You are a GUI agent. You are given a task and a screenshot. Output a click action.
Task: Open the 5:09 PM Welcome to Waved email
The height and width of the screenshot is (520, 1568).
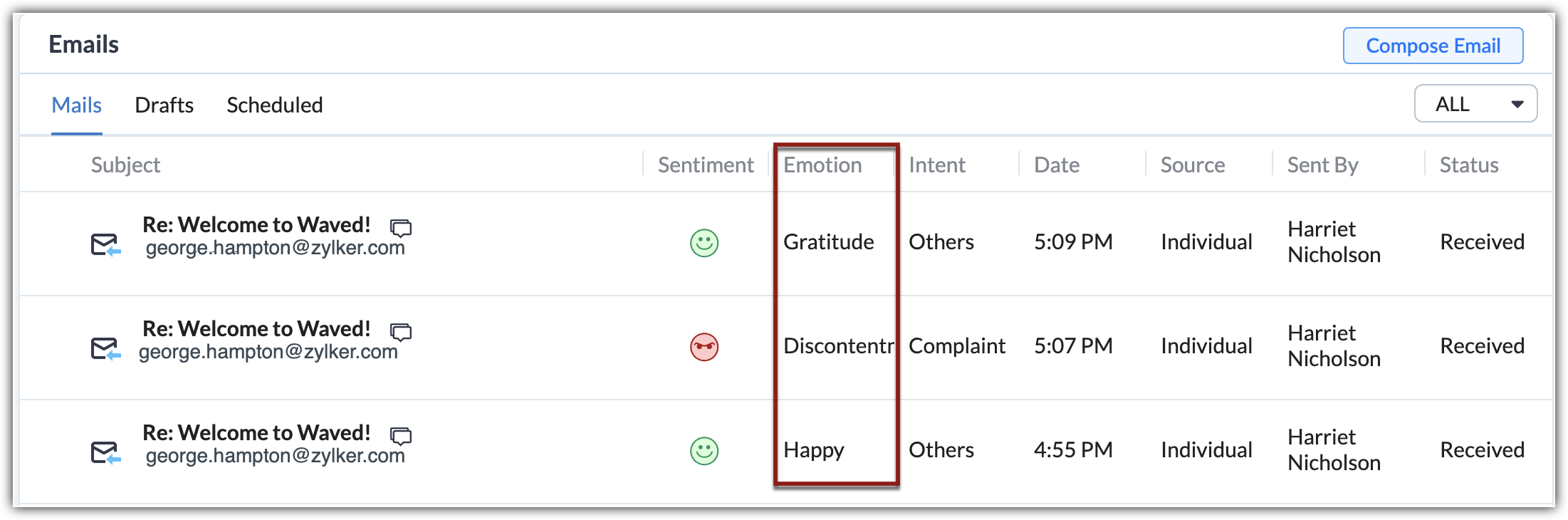click(256, 225)
